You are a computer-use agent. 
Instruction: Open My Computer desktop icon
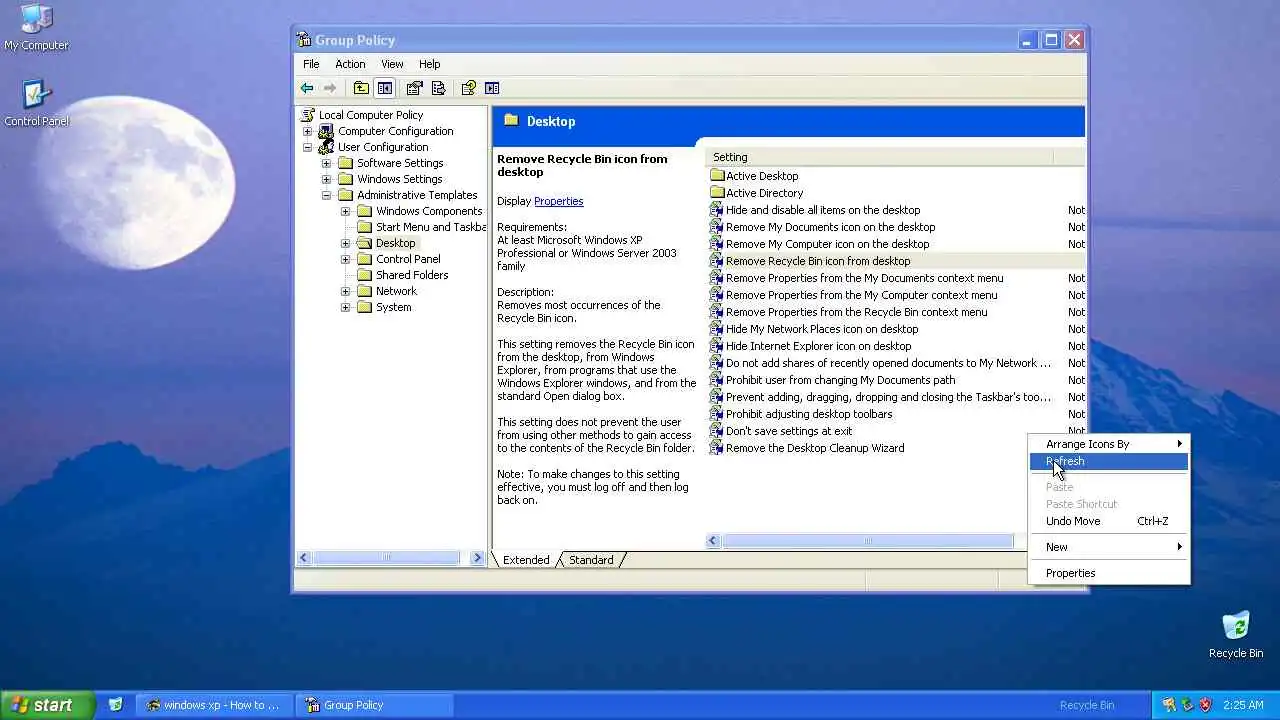pos(36,19)
